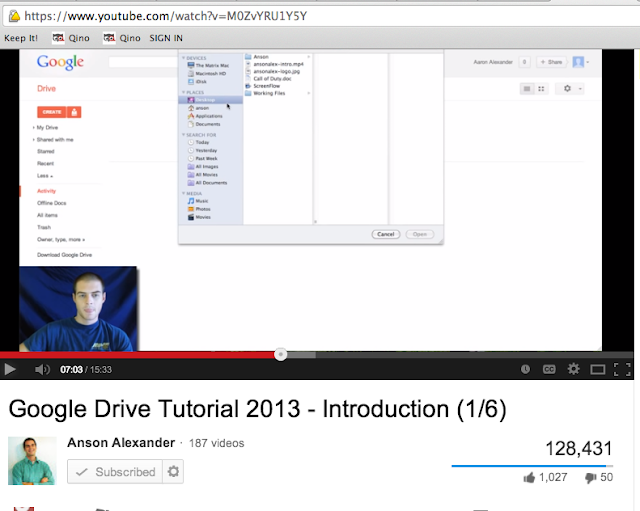The image size is (640, 511).
Task: Open the Keep It! bookmark
Action: [21, 38]
